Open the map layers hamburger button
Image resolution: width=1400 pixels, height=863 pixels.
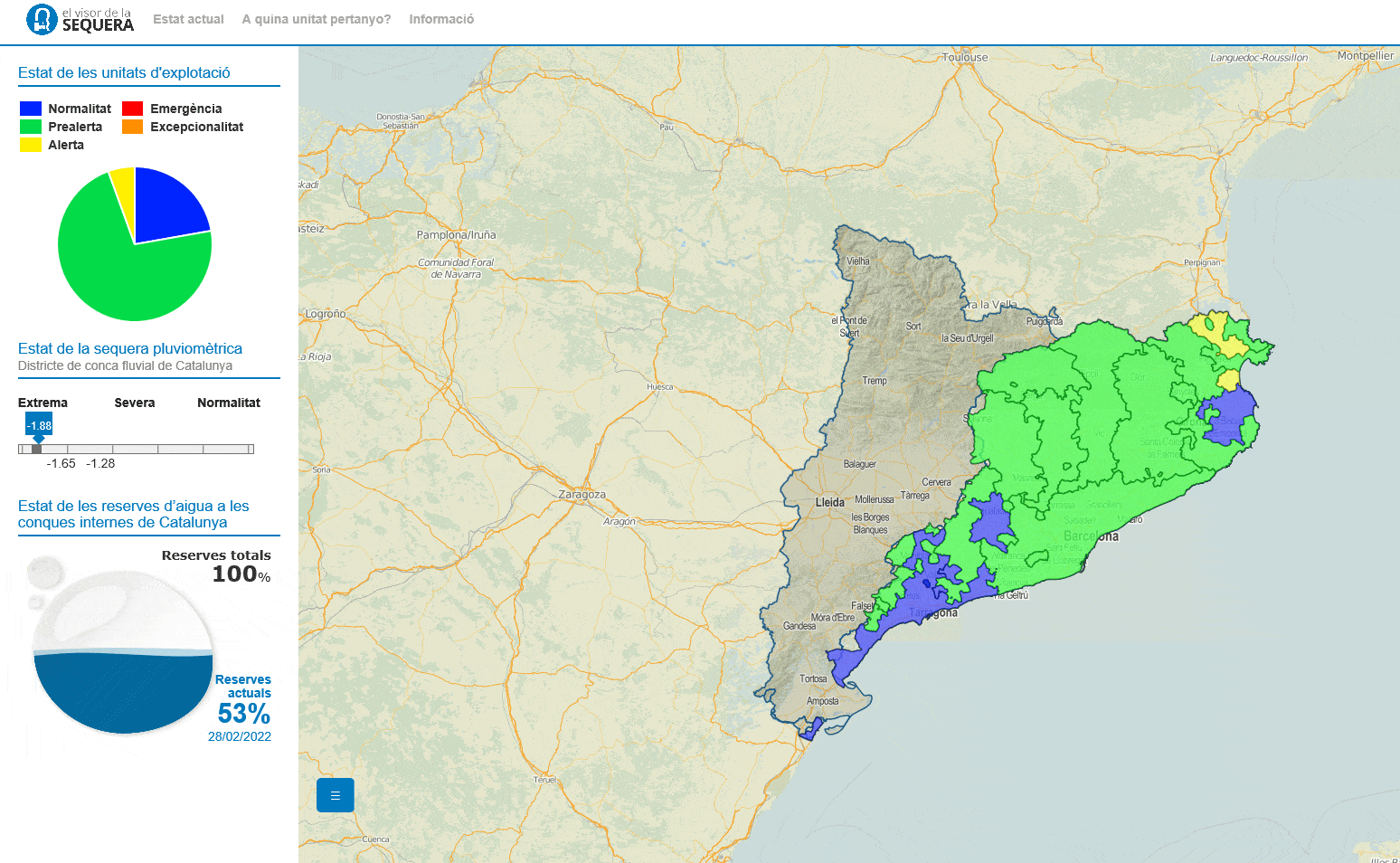(x=335, y=795)
